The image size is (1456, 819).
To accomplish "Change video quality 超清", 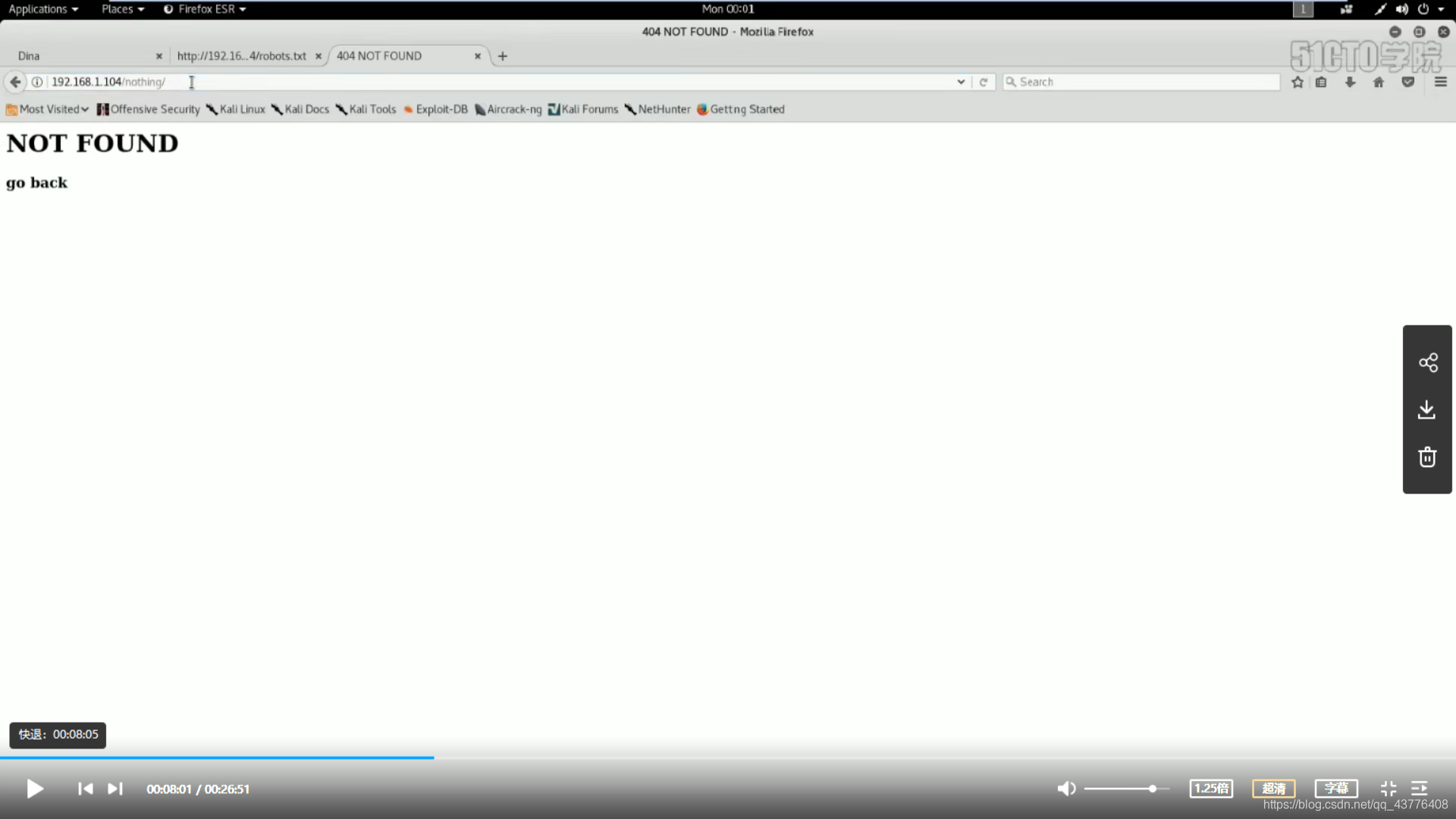I will (x=1274, y=789).
